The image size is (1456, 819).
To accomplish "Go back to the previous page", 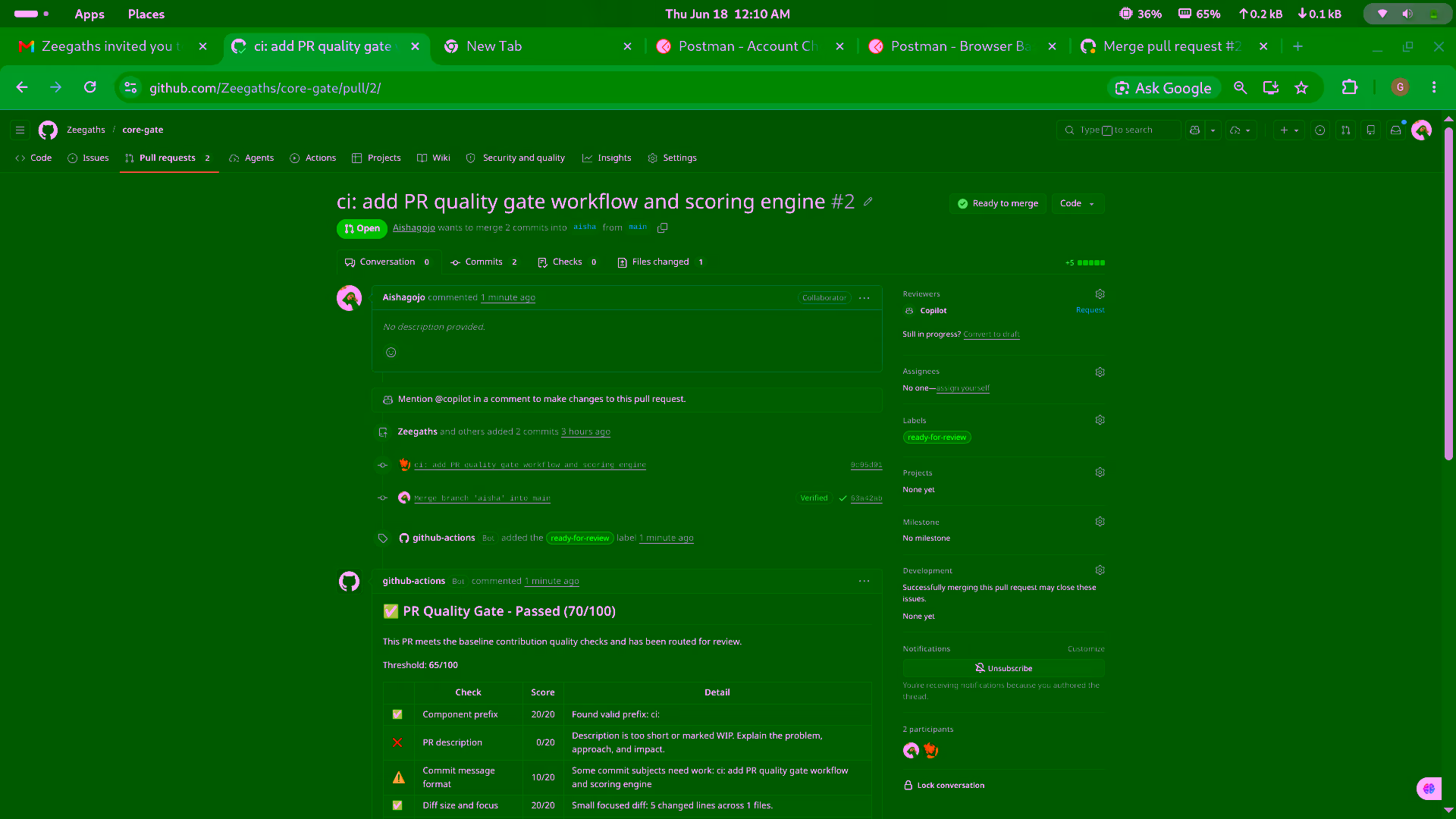I will coord(22,88).
